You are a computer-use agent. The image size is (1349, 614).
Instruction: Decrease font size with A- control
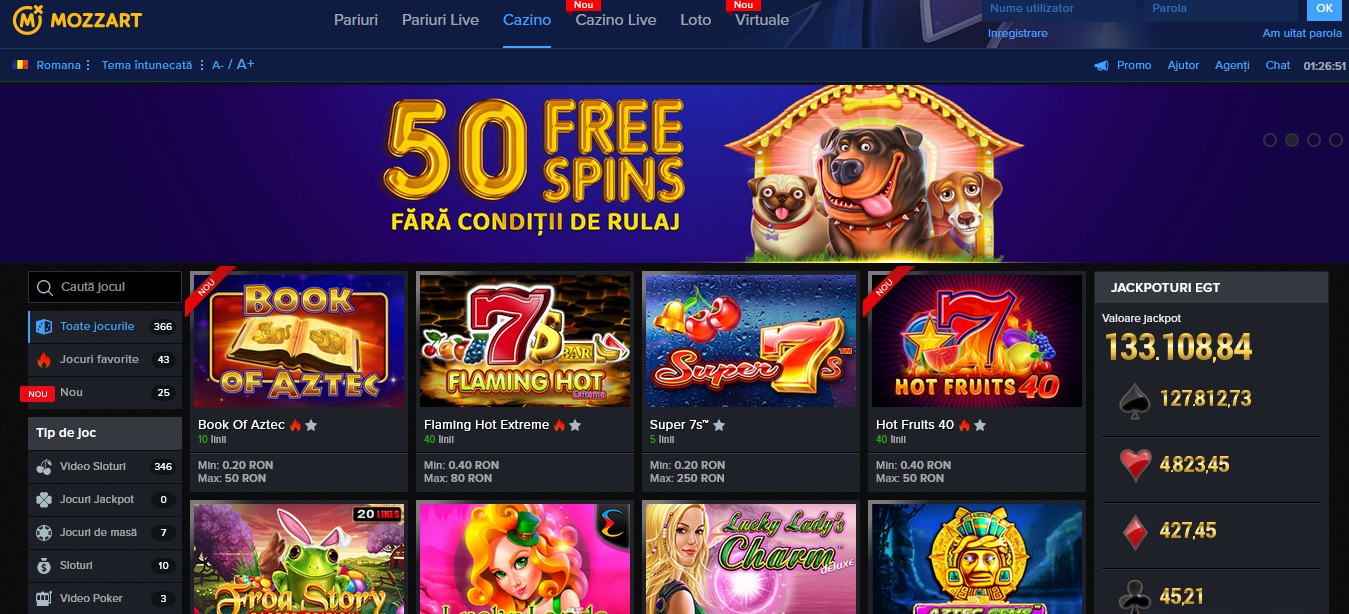pos(218,65)
